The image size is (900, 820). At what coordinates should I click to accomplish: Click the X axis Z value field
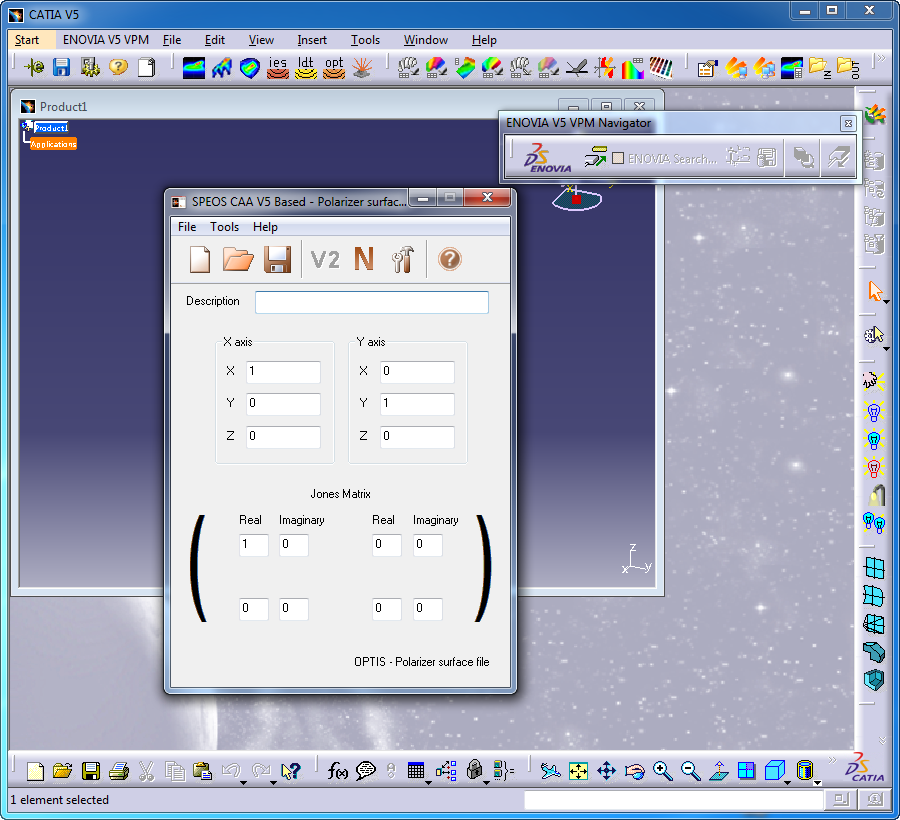(284, 436)
